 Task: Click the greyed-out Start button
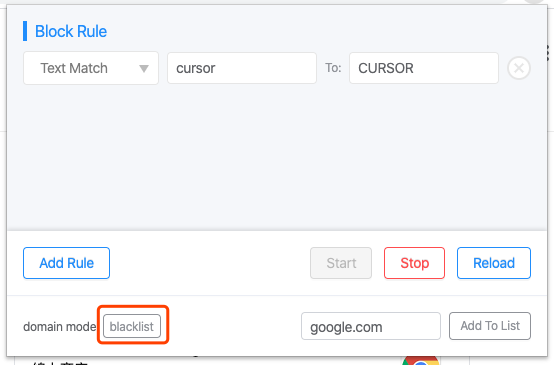(341, 263)
